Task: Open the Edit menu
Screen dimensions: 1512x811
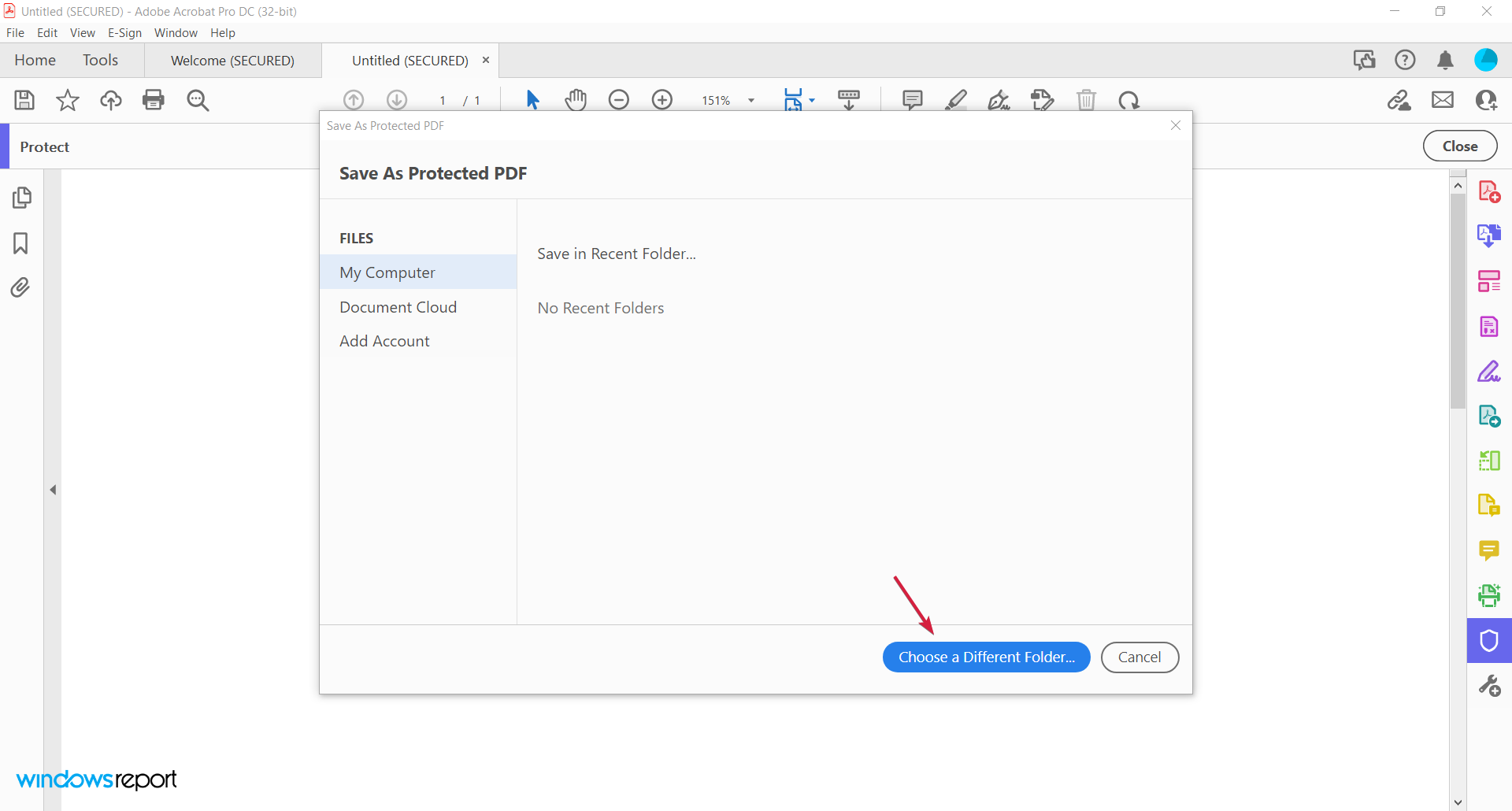Action: 47,32
